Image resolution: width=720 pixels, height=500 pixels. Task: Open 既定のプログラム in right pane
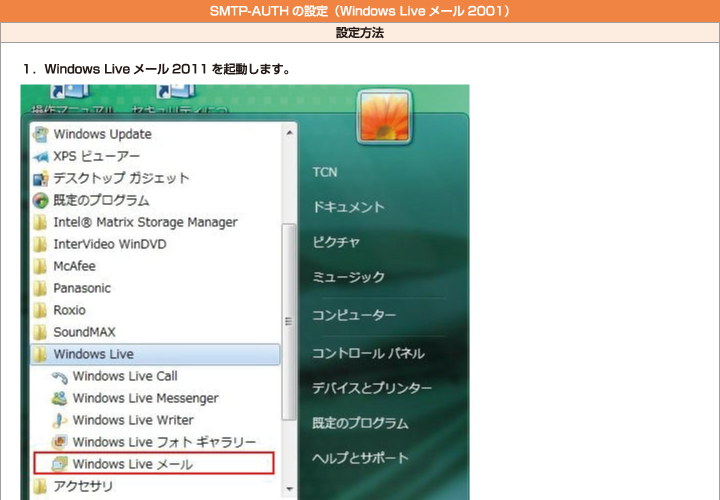tap(360, 423)
